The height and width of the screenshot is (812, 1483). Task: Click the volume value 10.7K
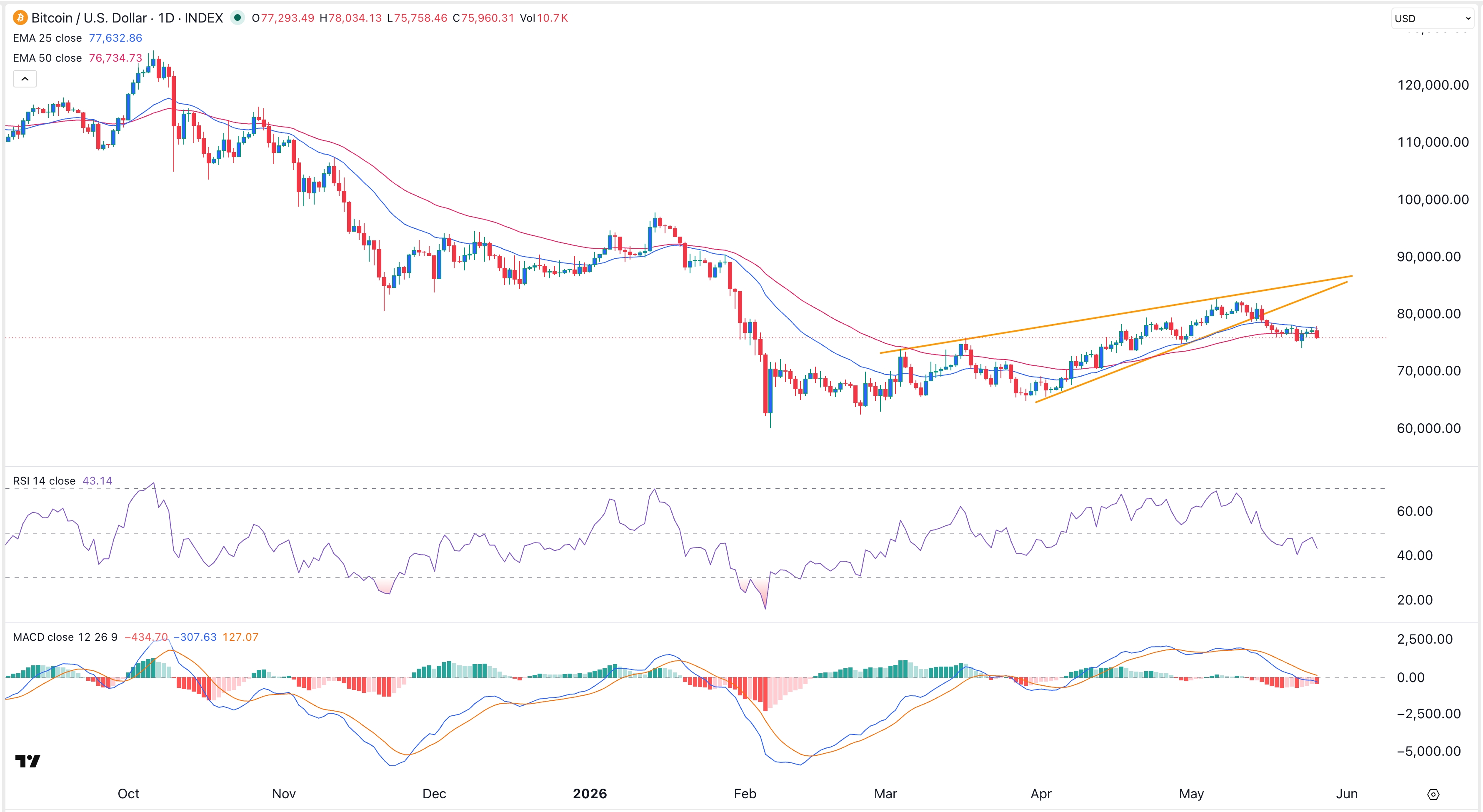[x=553, y=18]
